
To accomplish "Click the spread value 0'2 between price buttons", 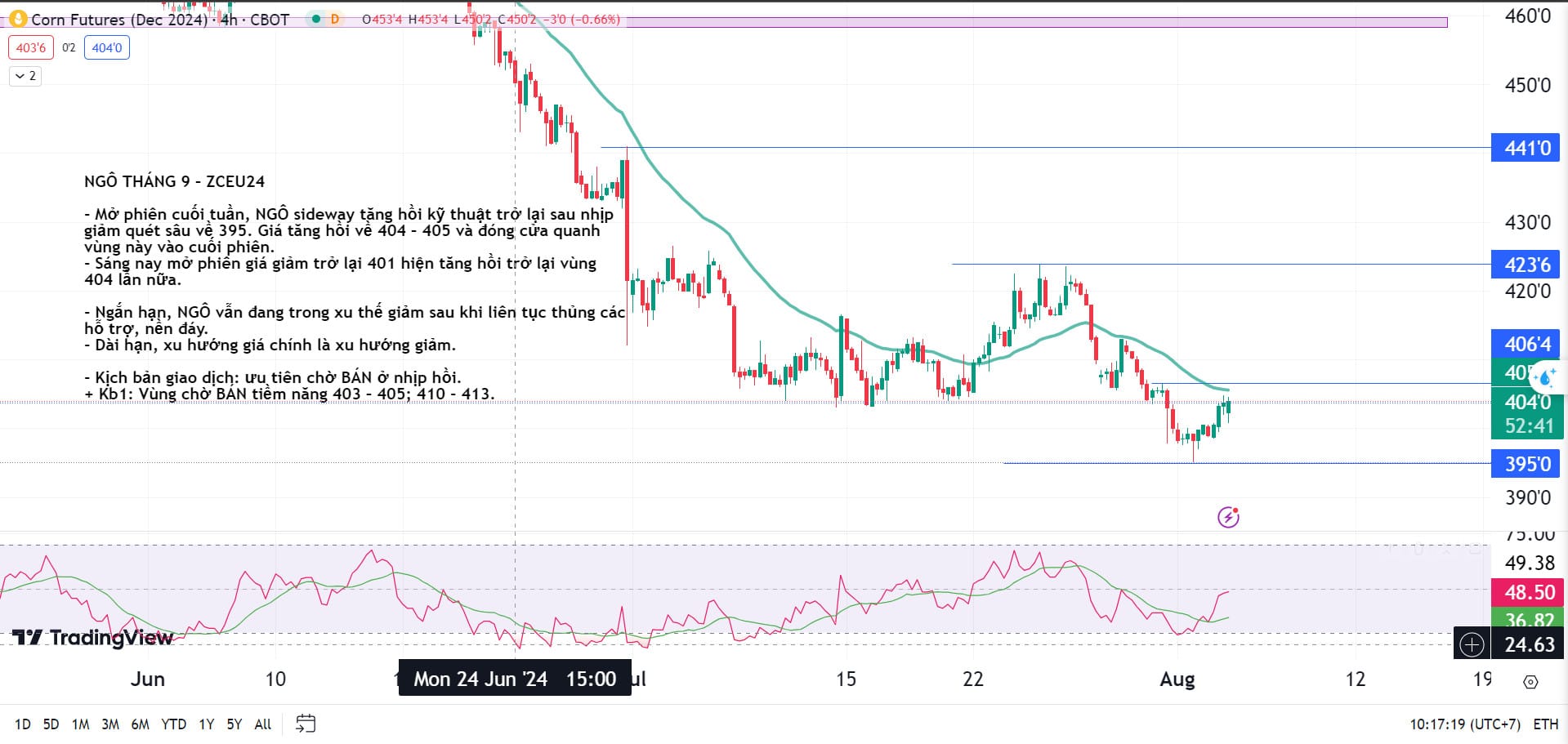I will [69, 47].
